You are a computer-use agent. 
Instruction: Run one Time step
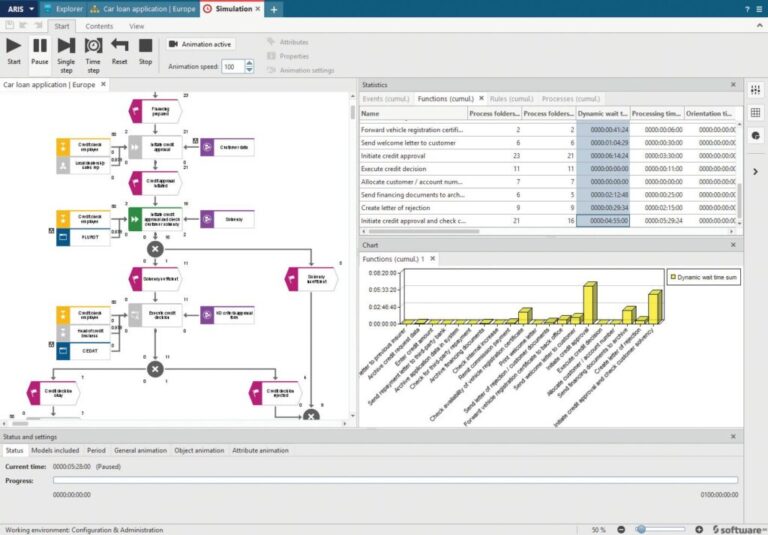pos(93,46)
